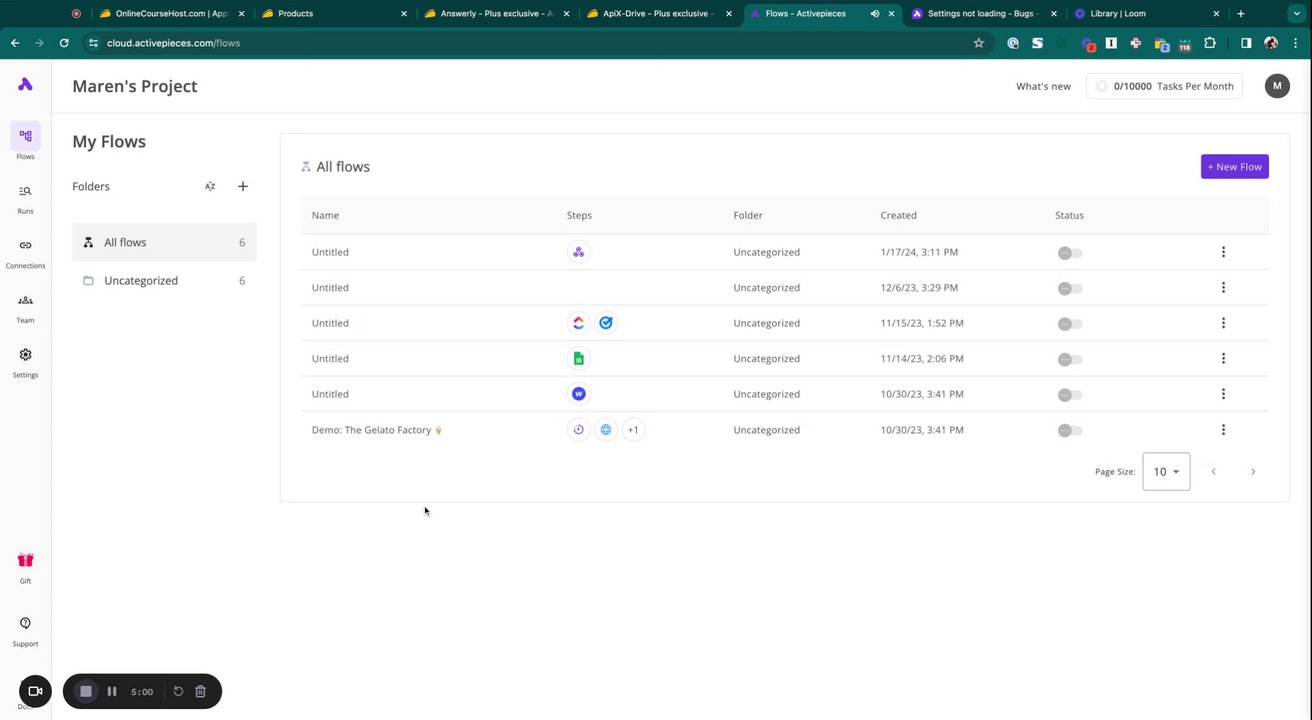
Task: Toggle status of the 1/17/24 flow
Action: coord(1070,253)
